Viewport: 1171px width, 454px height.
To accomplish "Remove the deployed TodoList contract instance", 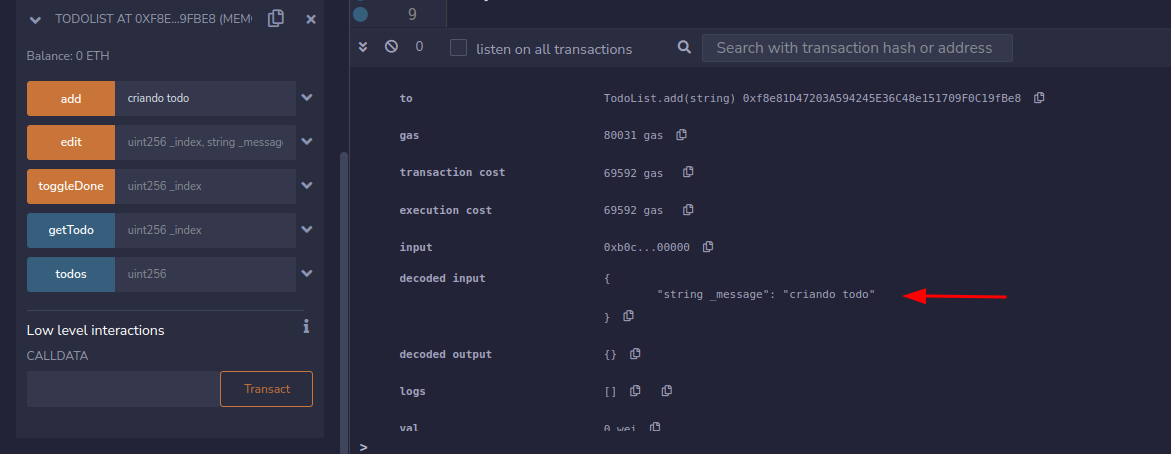I will (x=311, y=19).
